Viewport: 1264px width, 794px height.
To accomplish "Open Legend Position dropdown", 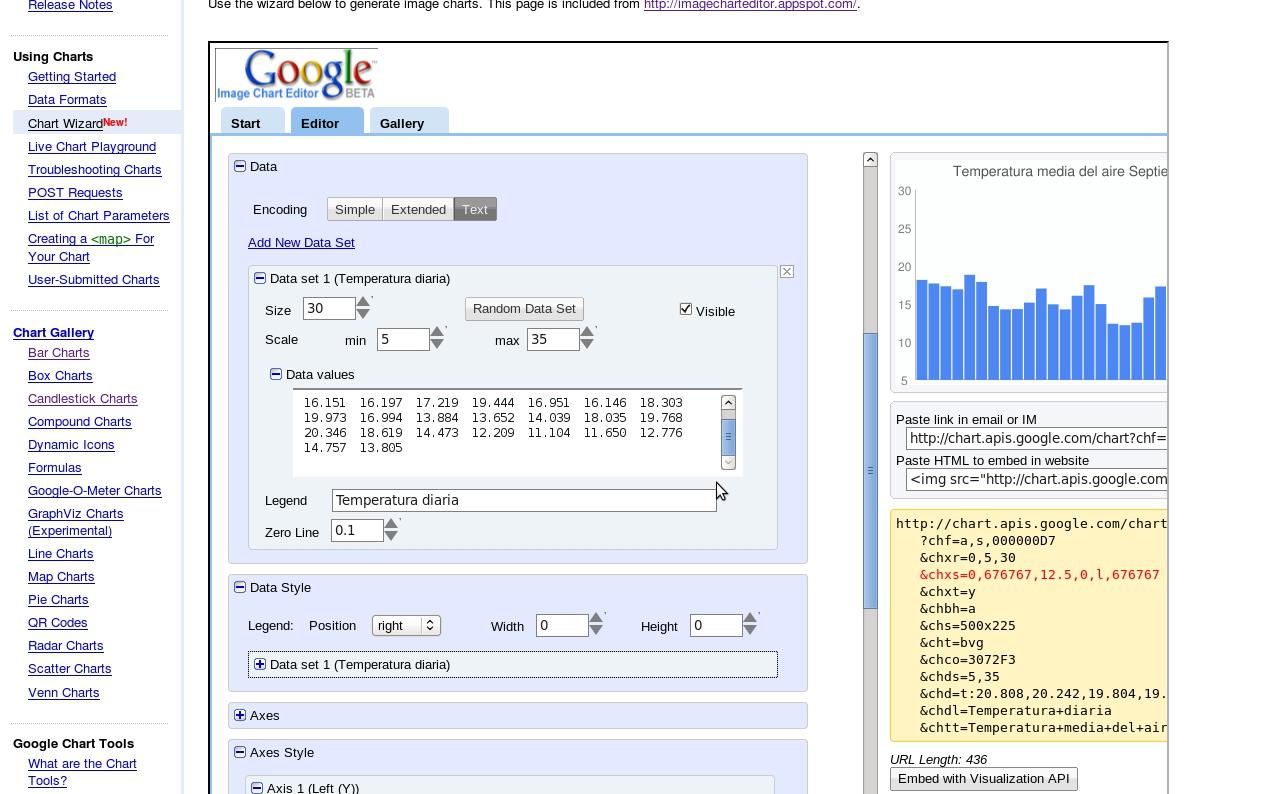I will click(406, 625).
